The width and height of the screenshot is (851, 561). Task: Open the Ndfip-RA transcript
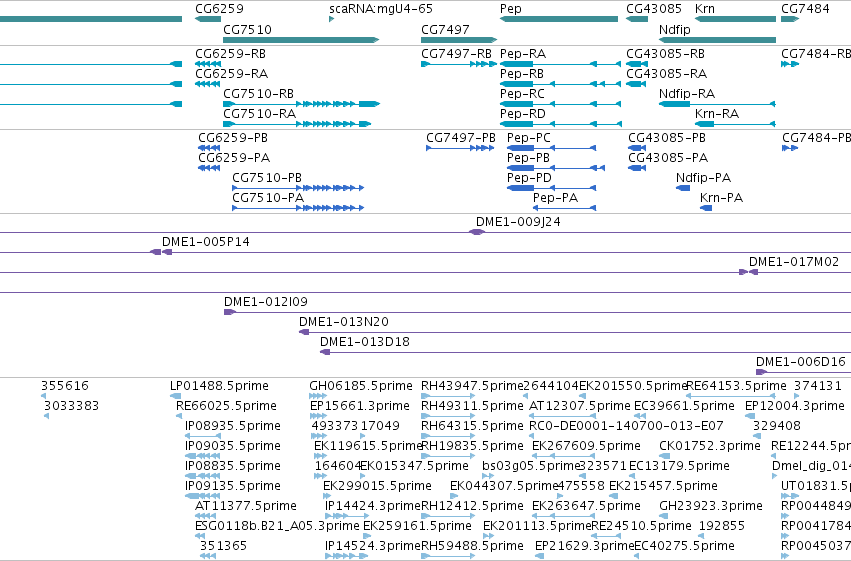tap(717, 104)
